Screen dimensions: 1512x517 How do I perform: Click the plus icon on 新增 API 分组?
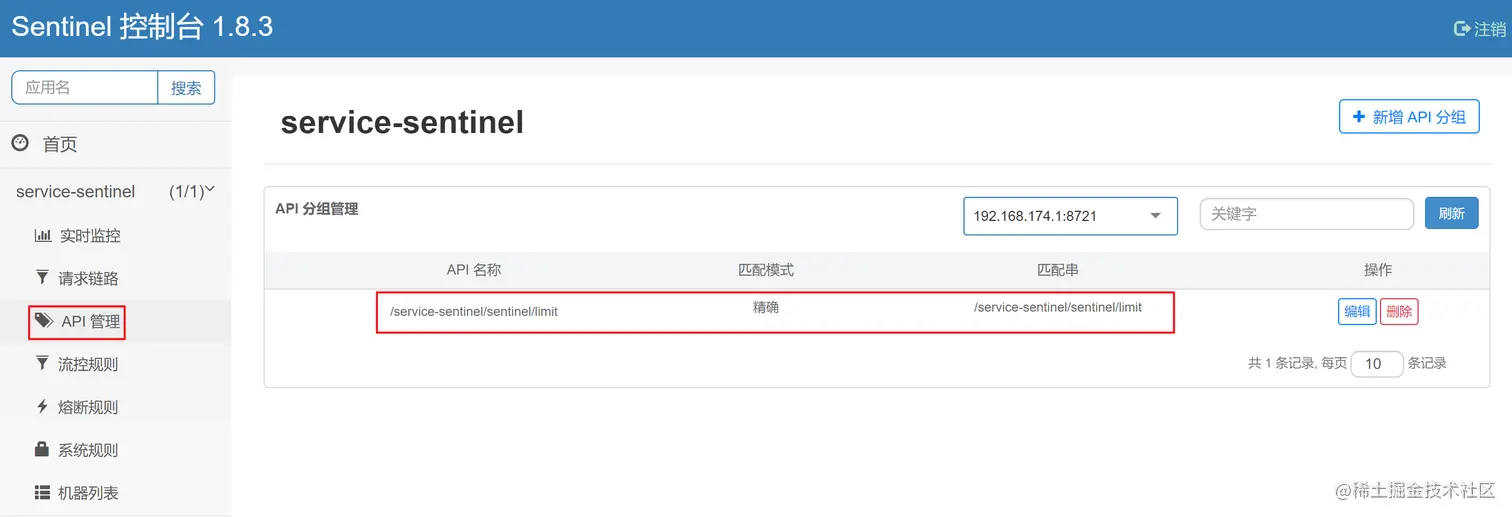click(x=1359, y=117)
